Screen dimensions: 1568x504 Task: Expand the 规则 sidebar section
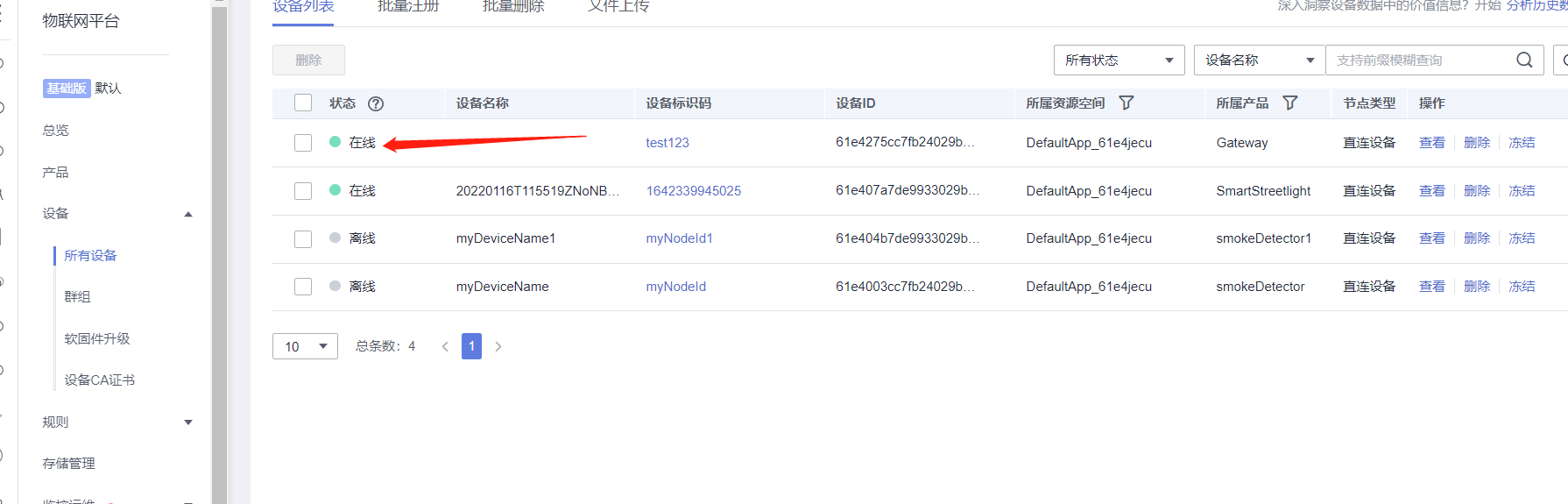coord(187,422)
